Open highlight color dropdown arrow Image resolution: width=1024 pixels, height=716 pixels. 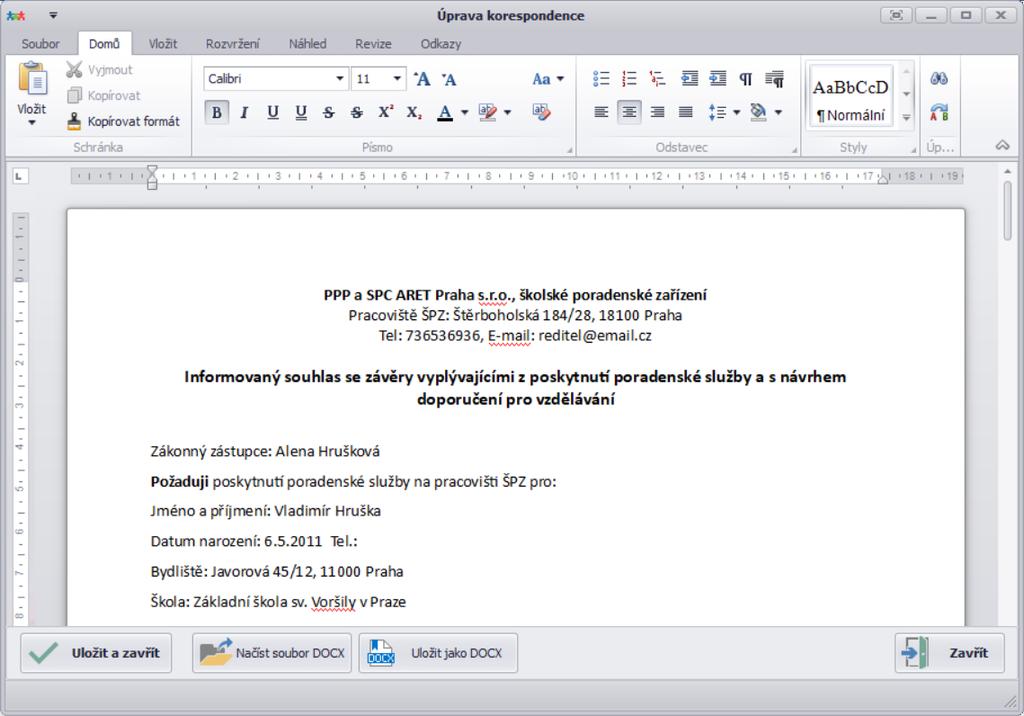click(507, 112)
